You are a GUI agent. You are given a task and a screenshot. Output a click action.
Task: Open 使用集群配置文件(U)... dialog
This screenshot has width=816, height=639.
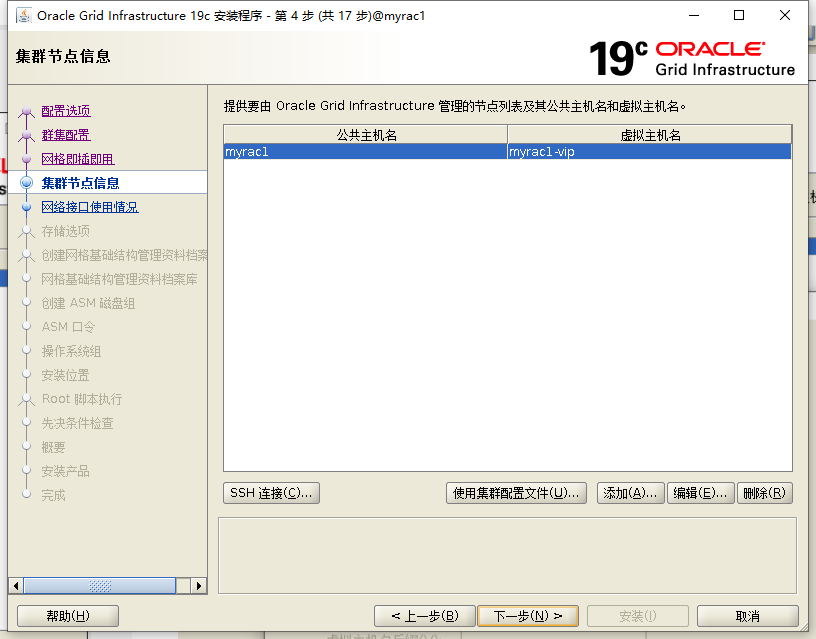pos(516,493)
